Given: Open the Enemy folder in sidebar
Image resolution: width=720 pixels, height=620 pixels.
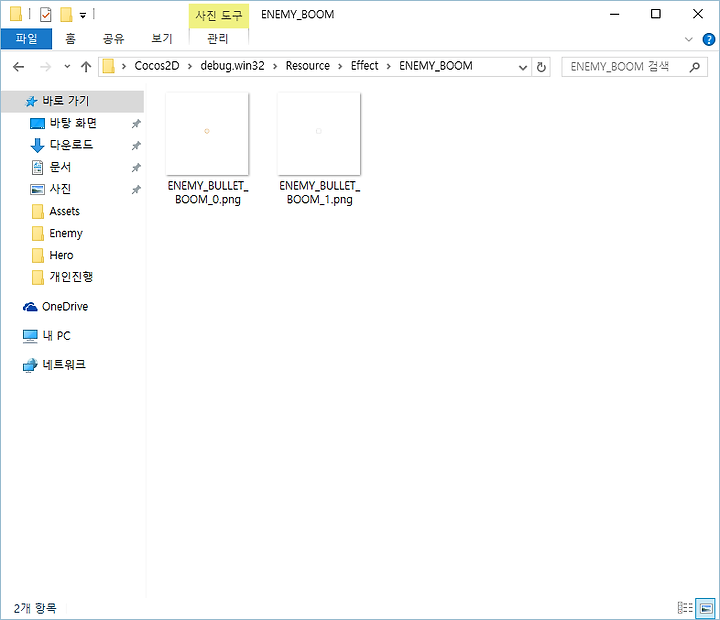Looking at the screenshot, I should point(66,233).
